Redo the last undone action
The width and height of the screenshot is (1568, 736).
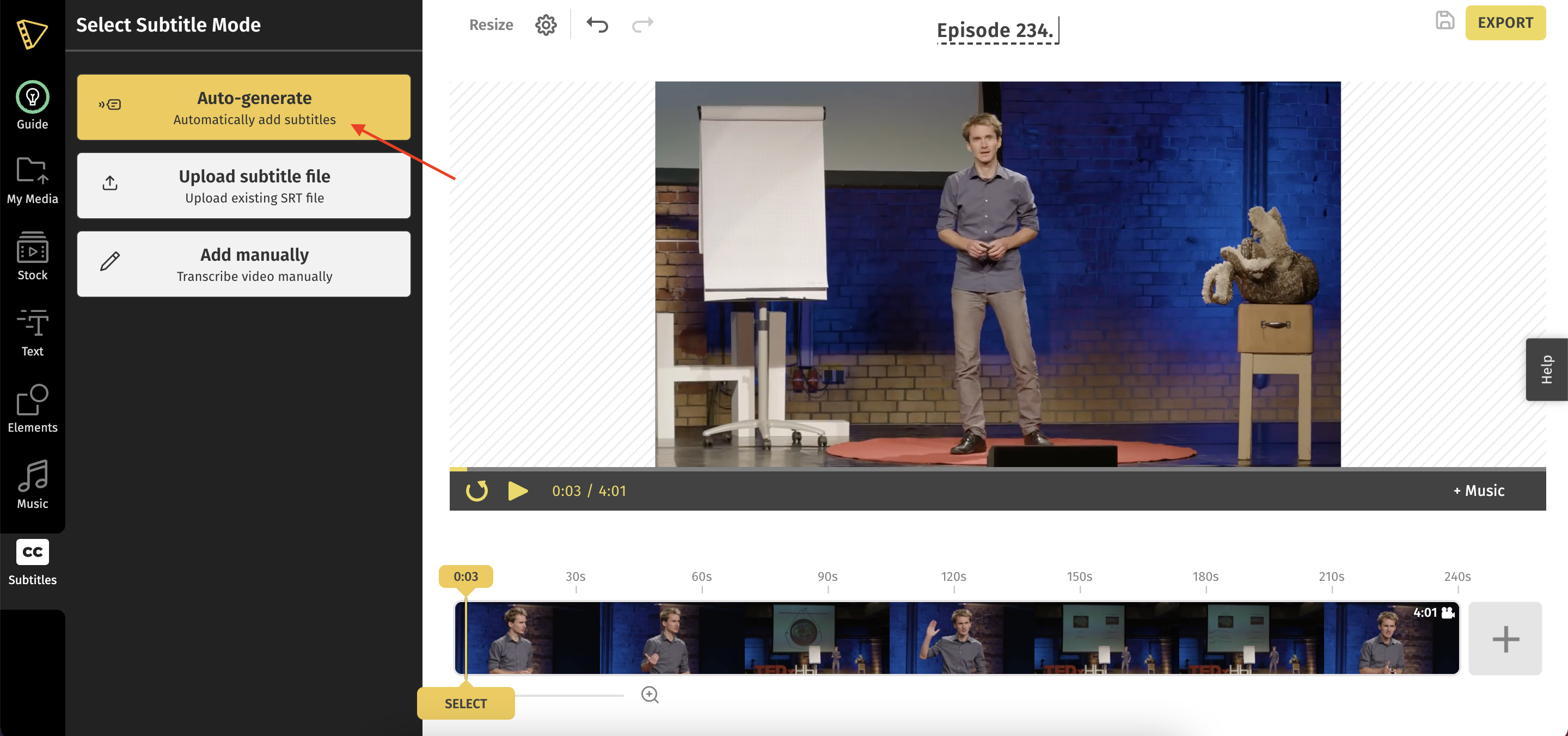coord(642,25)
